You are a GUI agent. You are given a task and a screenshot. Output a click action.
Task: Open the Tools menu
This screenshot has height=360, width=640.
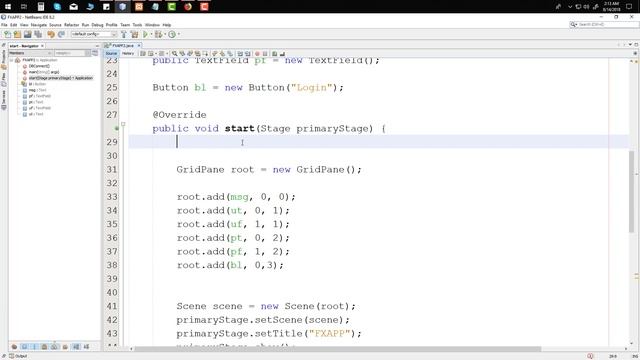137,25
